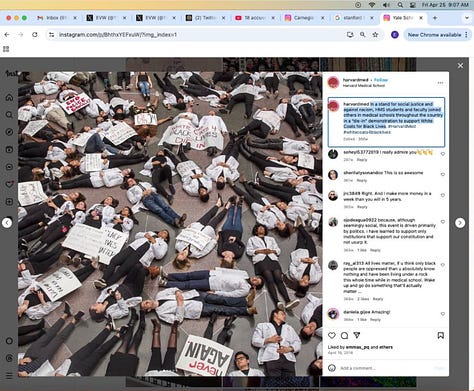The image size is (474, 391).
Task: Click the browser Back arrow
Action: [x=7, y=35]
